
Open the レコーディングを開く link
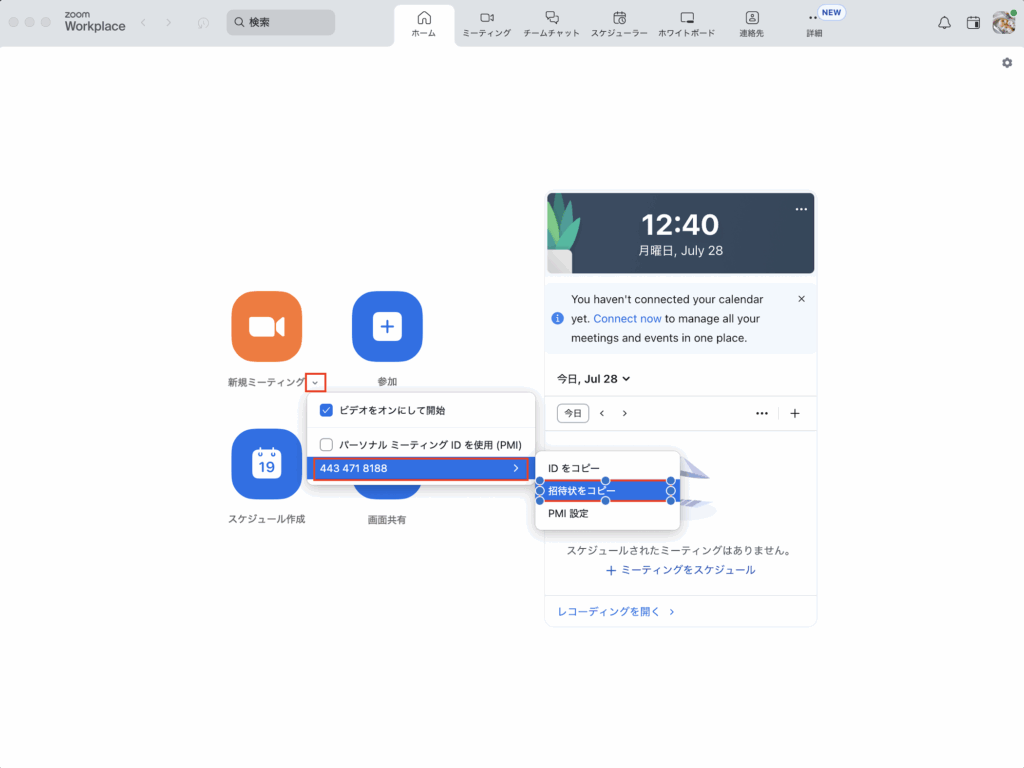(615, 612)
